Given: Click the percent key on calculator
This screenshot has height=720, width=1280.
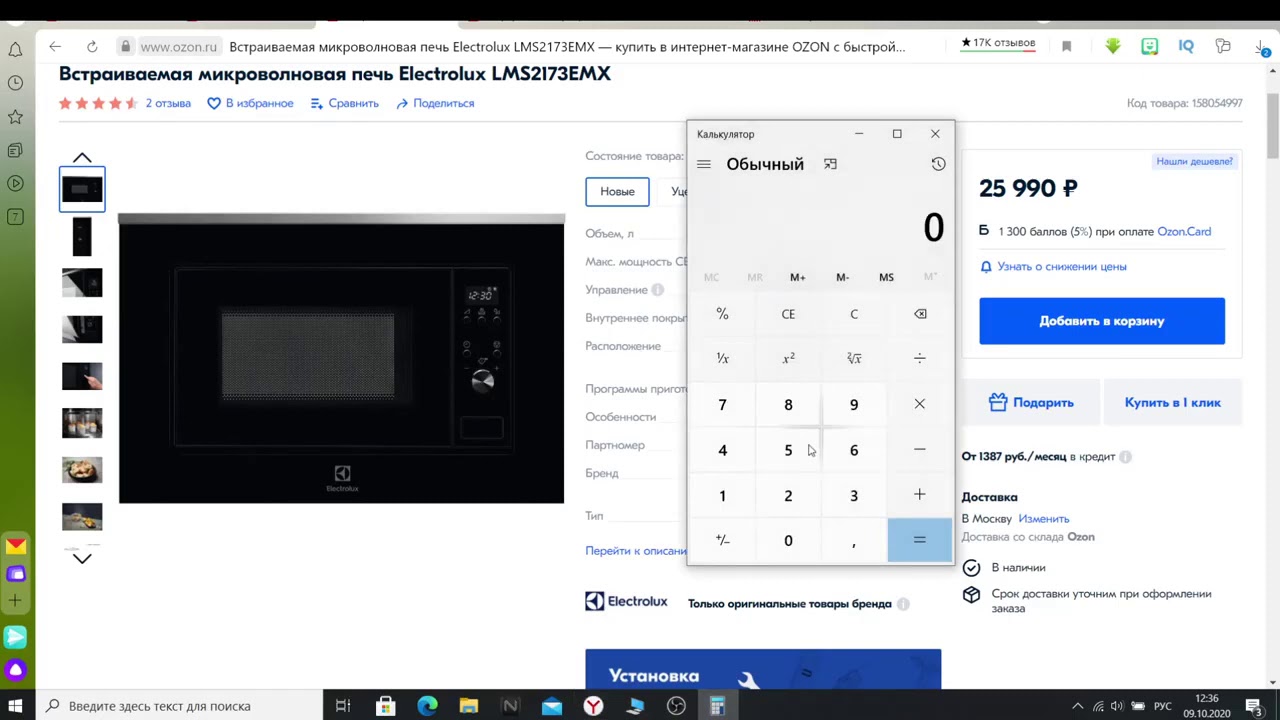Looking at the screenshot, I should click(722, 314).
